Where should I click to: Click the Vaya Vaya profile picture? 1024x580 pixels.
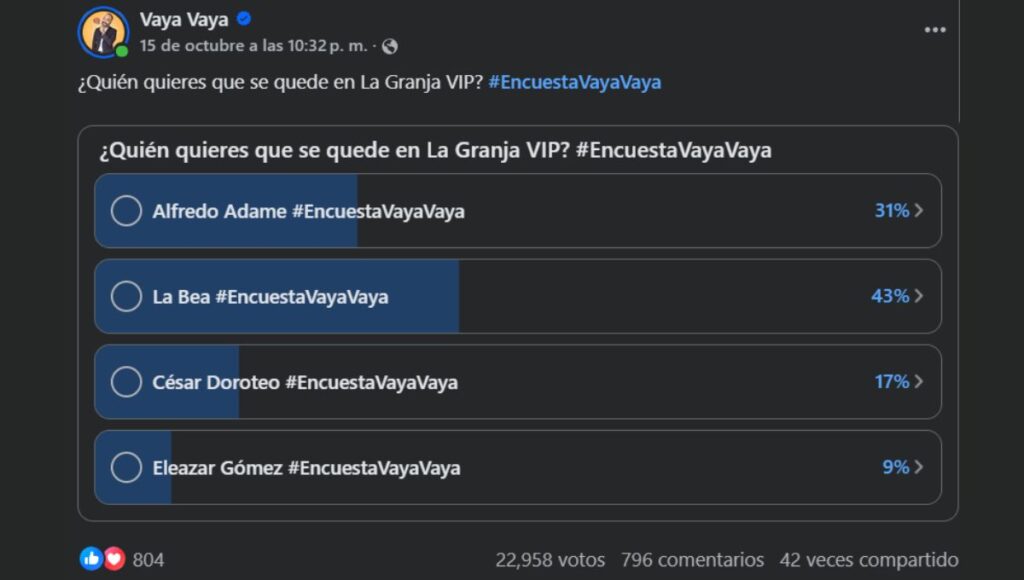pos(103,32)
